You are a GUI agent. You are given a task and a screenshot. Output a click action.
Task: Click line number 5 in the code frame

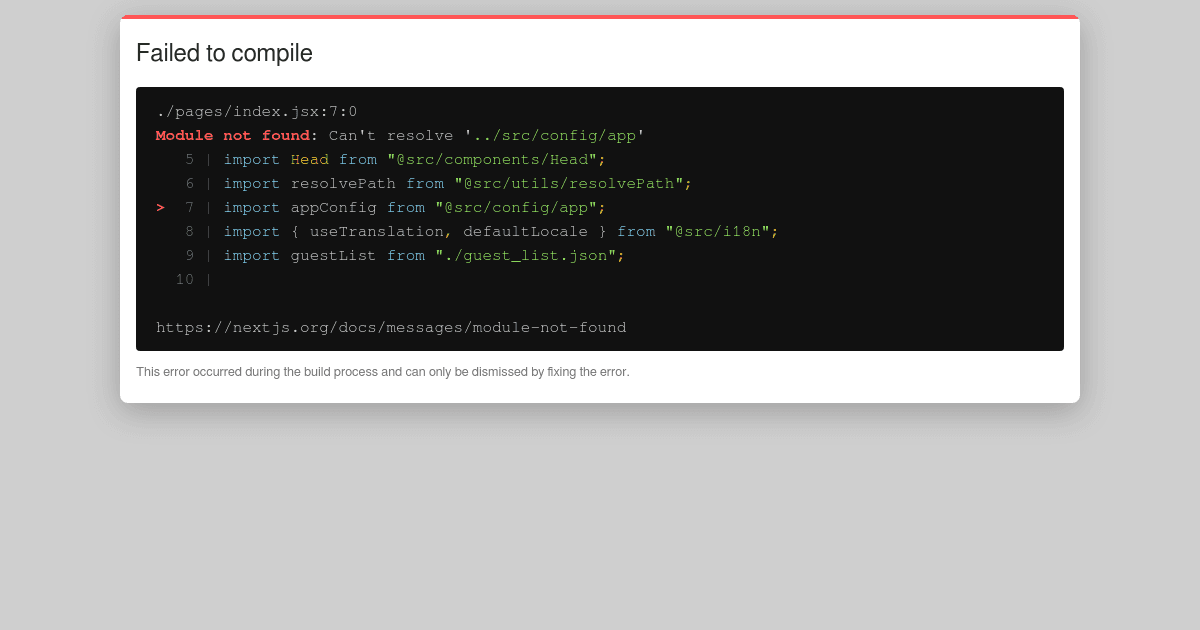coord(189,159)
